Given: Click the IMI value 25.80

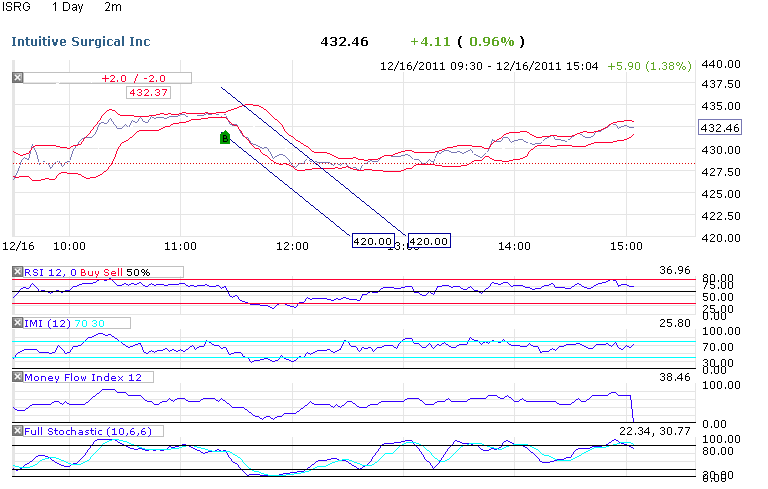Looking at the screenshot, I should [x=674, y=323].
